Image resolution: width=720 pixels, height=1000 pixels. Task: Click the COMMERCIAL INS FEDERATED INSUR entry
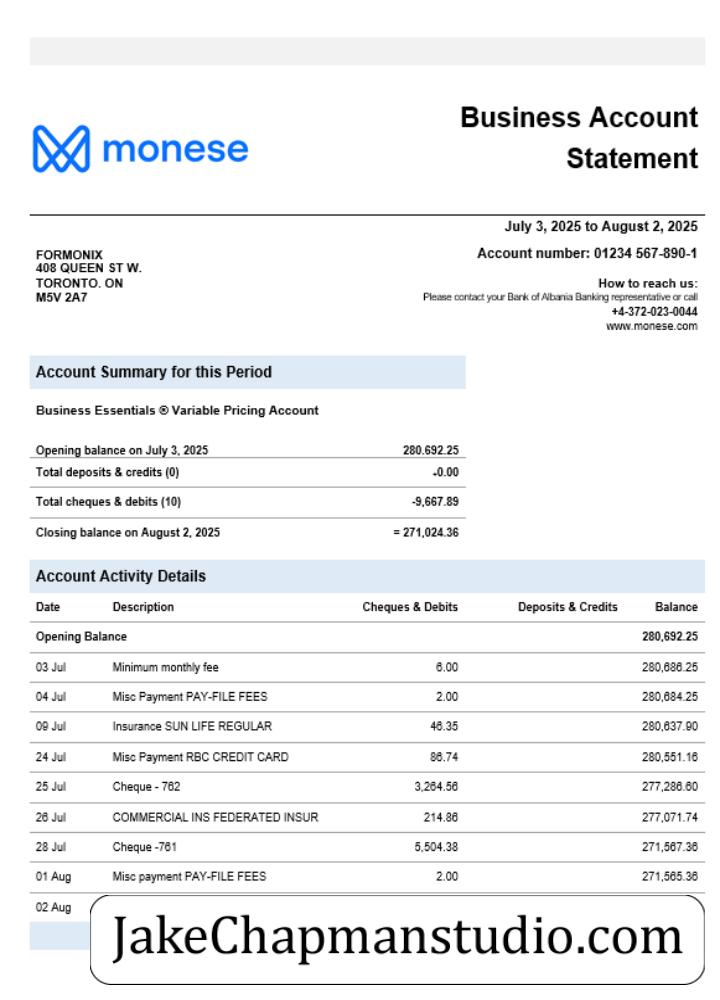click(215, 817)
